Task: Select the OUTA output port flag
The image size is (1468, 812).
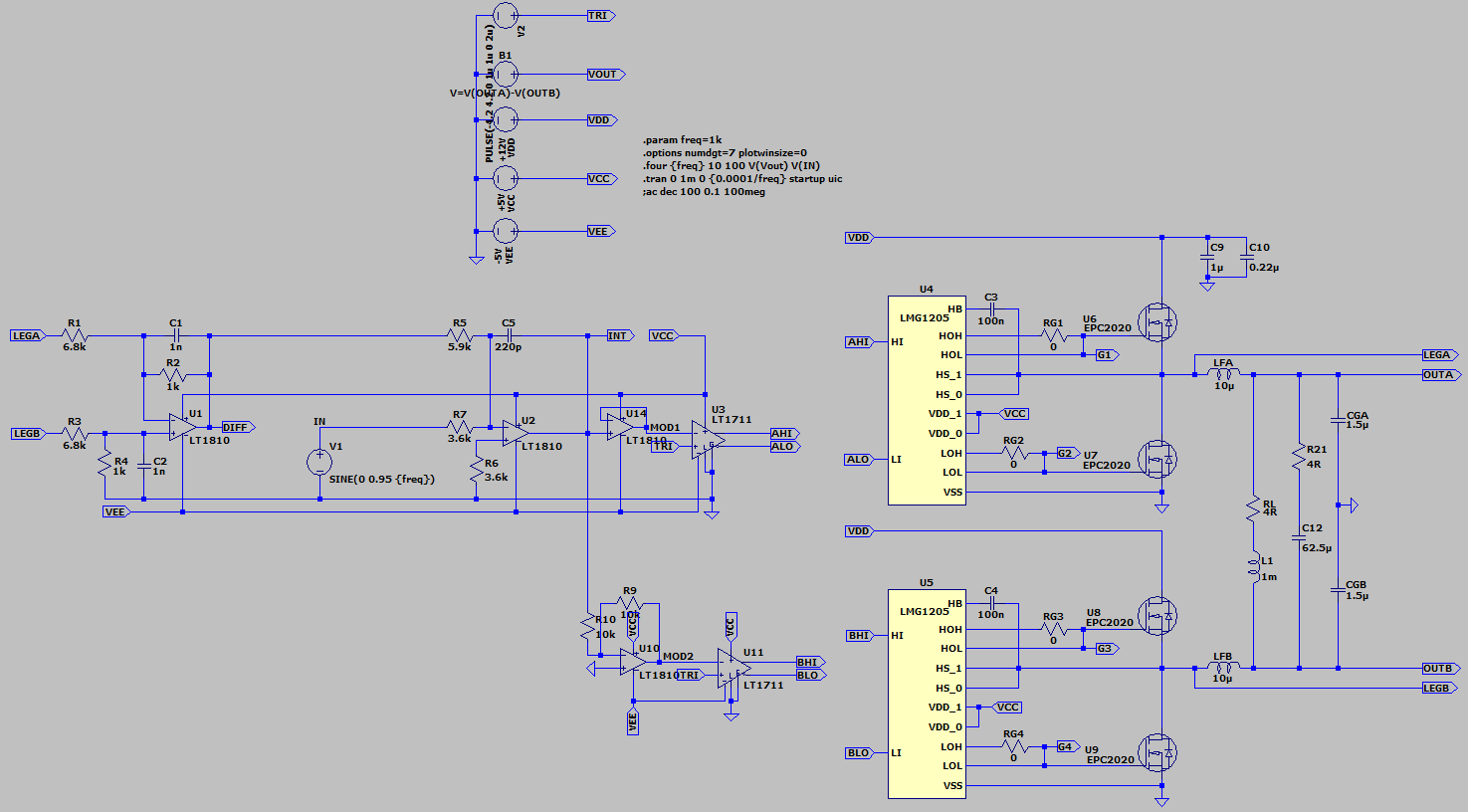Action: pos(1439,374)
